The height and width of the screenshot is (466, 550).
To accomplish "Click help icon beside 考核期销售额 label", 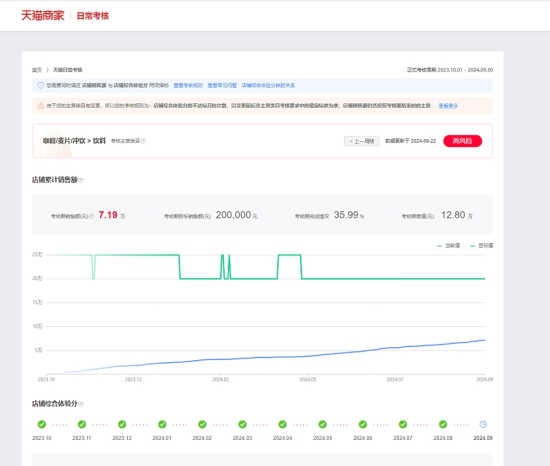I will coord(92,216).
